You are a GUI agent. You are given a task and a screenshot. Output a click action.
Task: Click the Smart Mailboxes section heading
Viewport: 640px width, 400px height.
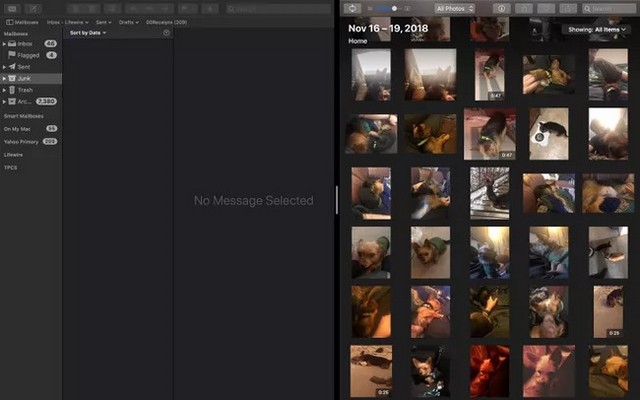pyautogui.click(x=24, y=116)
